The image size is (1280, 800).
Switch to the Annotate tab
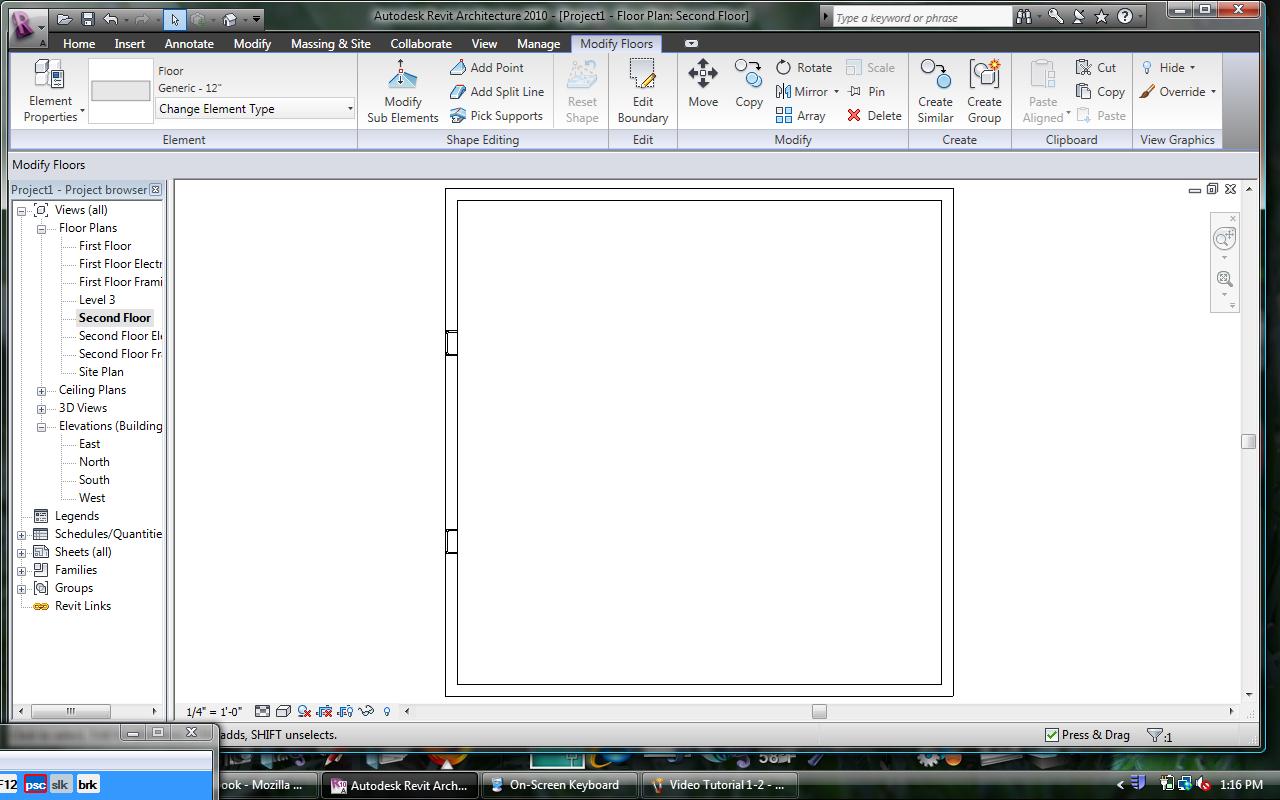pos(189,44)
